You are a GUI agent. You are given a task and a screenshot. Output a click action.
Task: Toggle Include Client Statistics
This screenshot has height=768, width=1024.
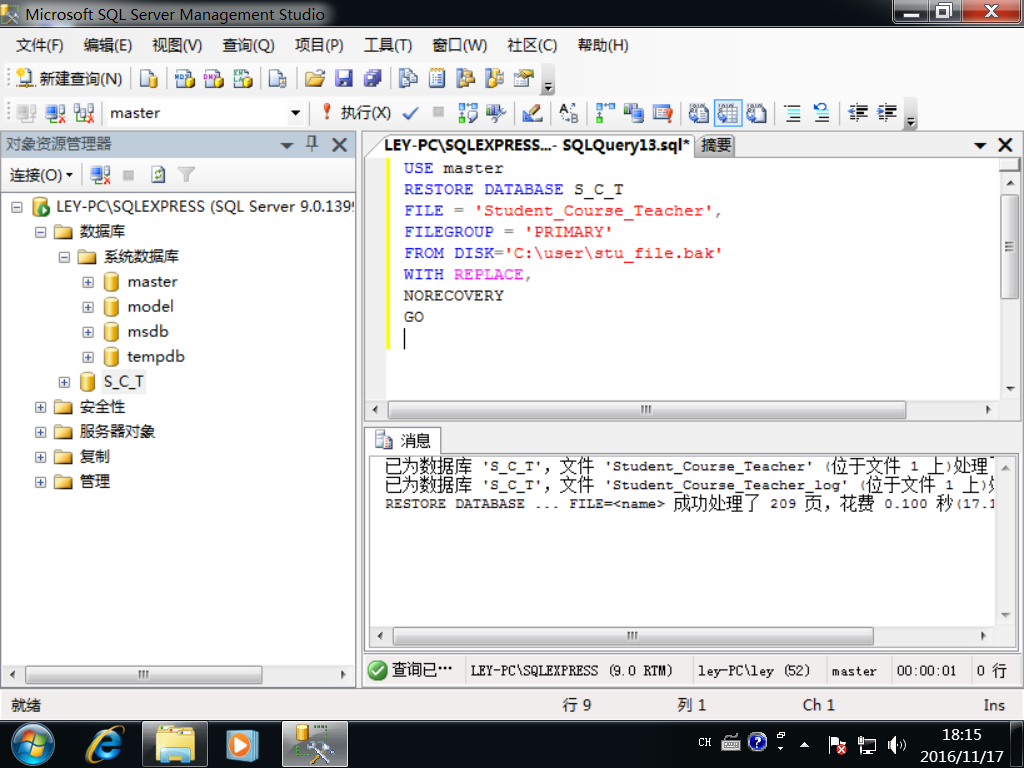633,113
